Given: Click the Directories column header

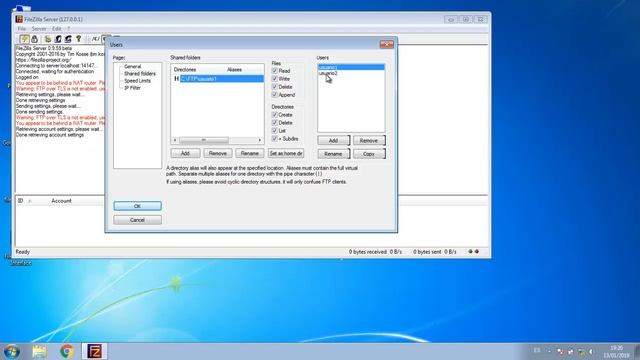Looking at the screenshot, I should click(185, 70).
